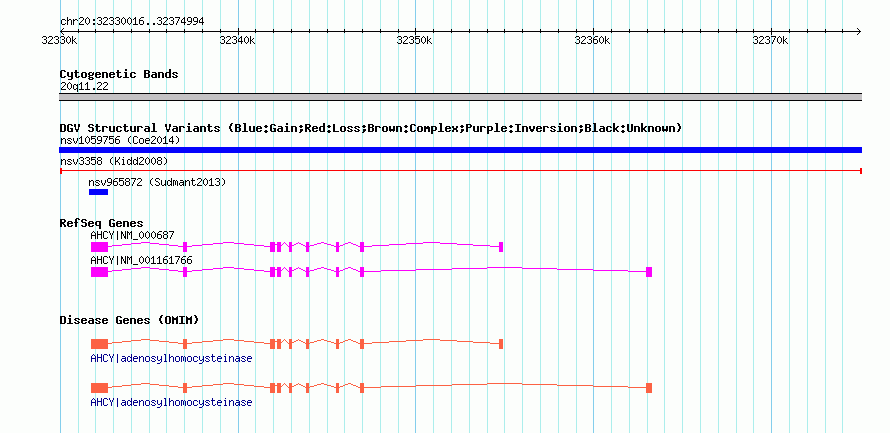Click the gray 20q11.22 cytoband bar
Image resolution: width=890 pixels, height=433 pixels.
460,97
